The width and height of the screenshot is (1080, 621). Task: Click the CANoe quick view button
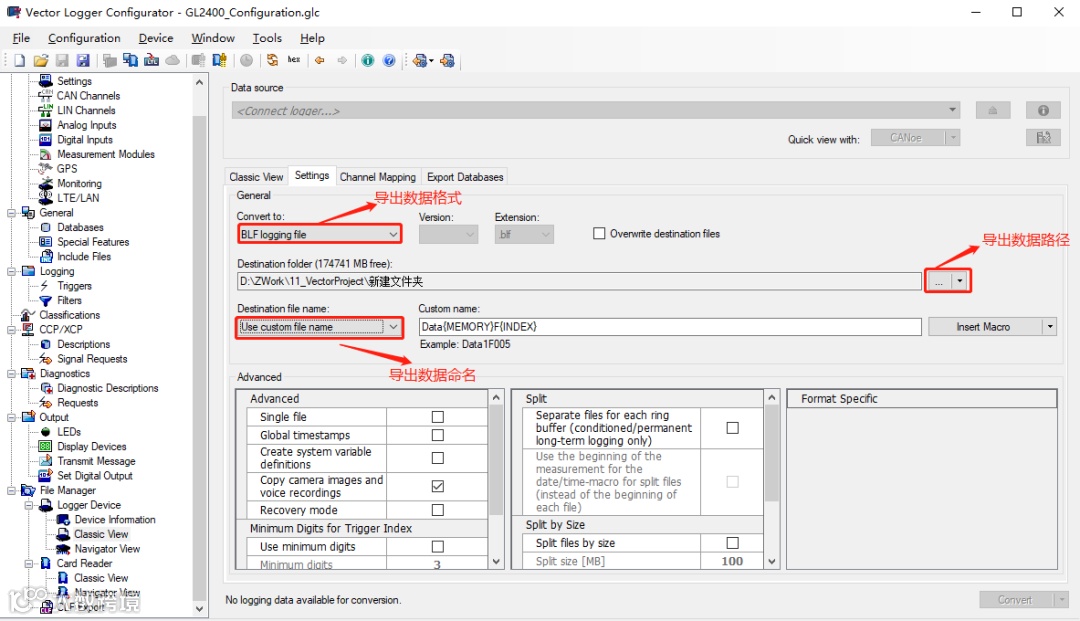pyautogui.click(x=907, y=138)
